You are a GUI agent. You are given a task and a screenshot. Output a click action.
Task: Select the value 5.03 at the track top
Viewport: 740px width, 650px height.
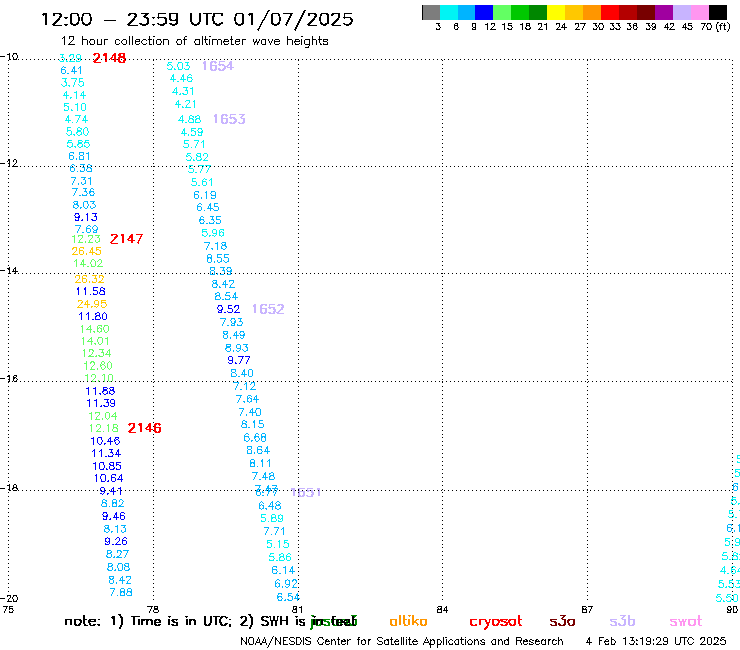(x=178, y=66)
